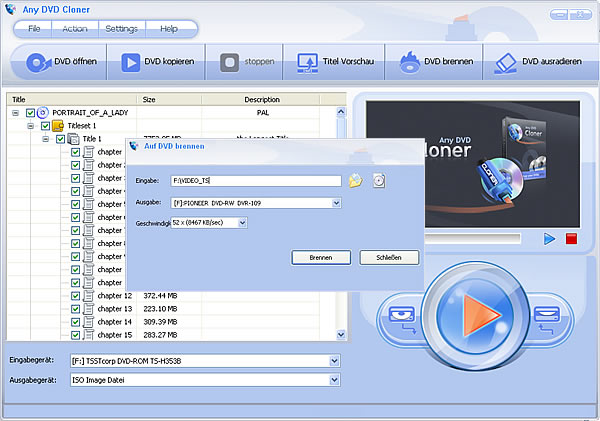Click the source drive icon left of big play
Viewport: 600px width, 421px height.
(402, 315)
